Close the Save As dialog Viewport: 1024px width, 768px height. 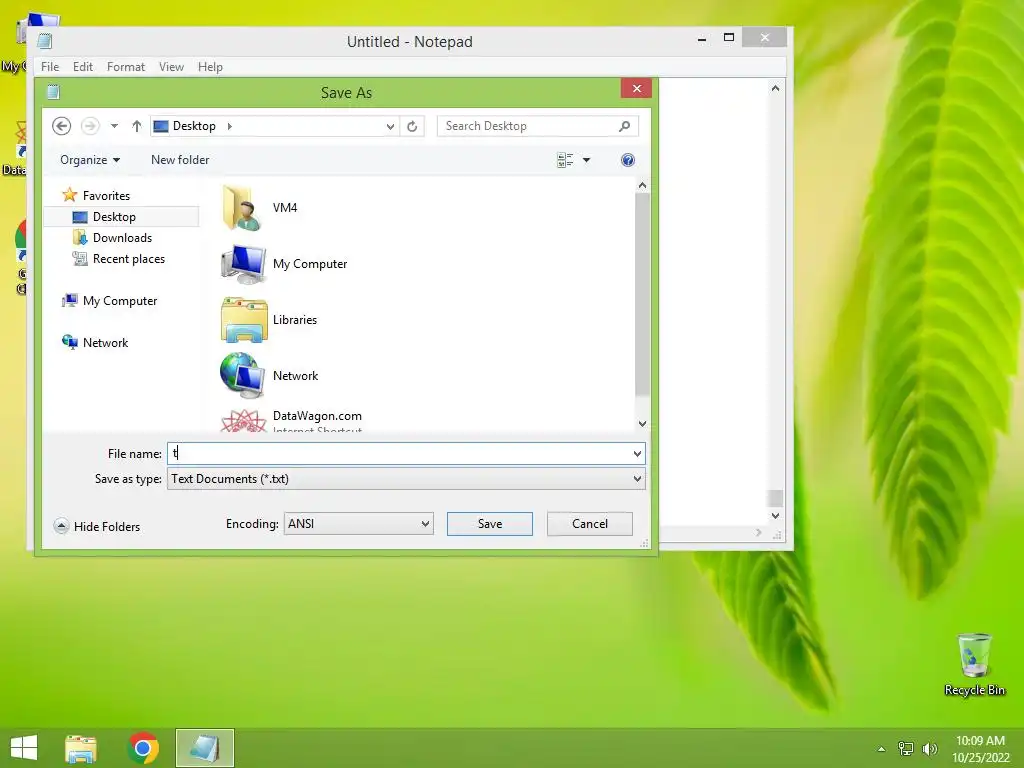click(x=637, y=89)
